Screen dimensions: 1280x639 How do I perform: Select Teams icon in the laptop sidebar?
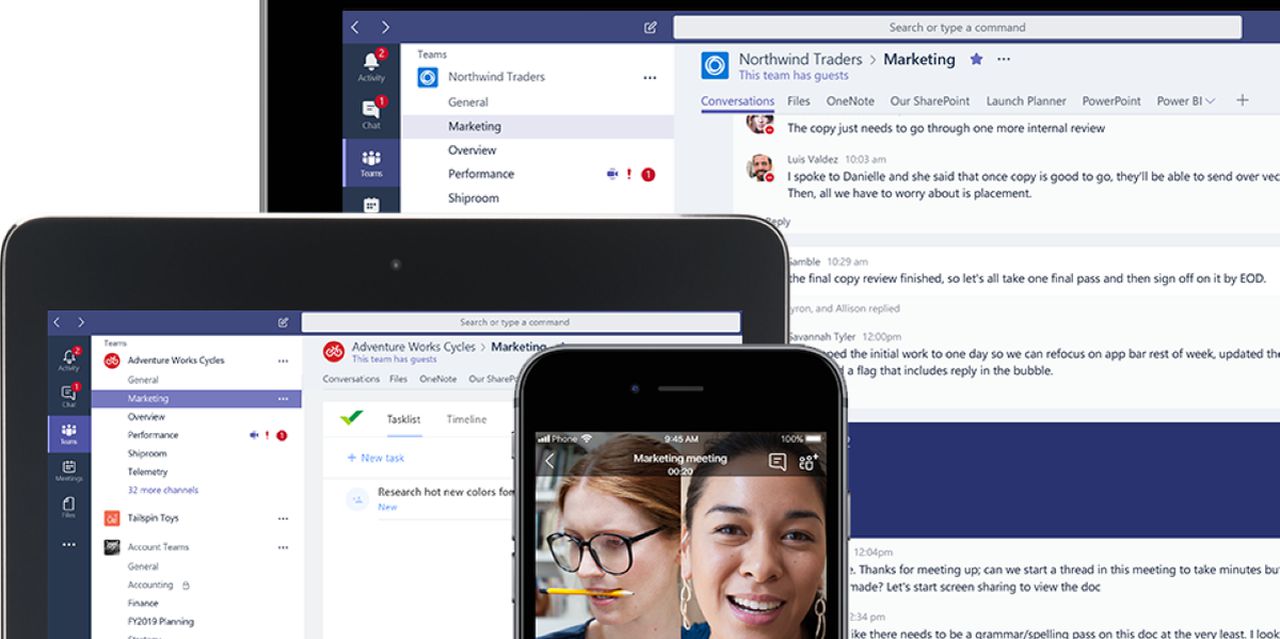[x=371, y=162]
